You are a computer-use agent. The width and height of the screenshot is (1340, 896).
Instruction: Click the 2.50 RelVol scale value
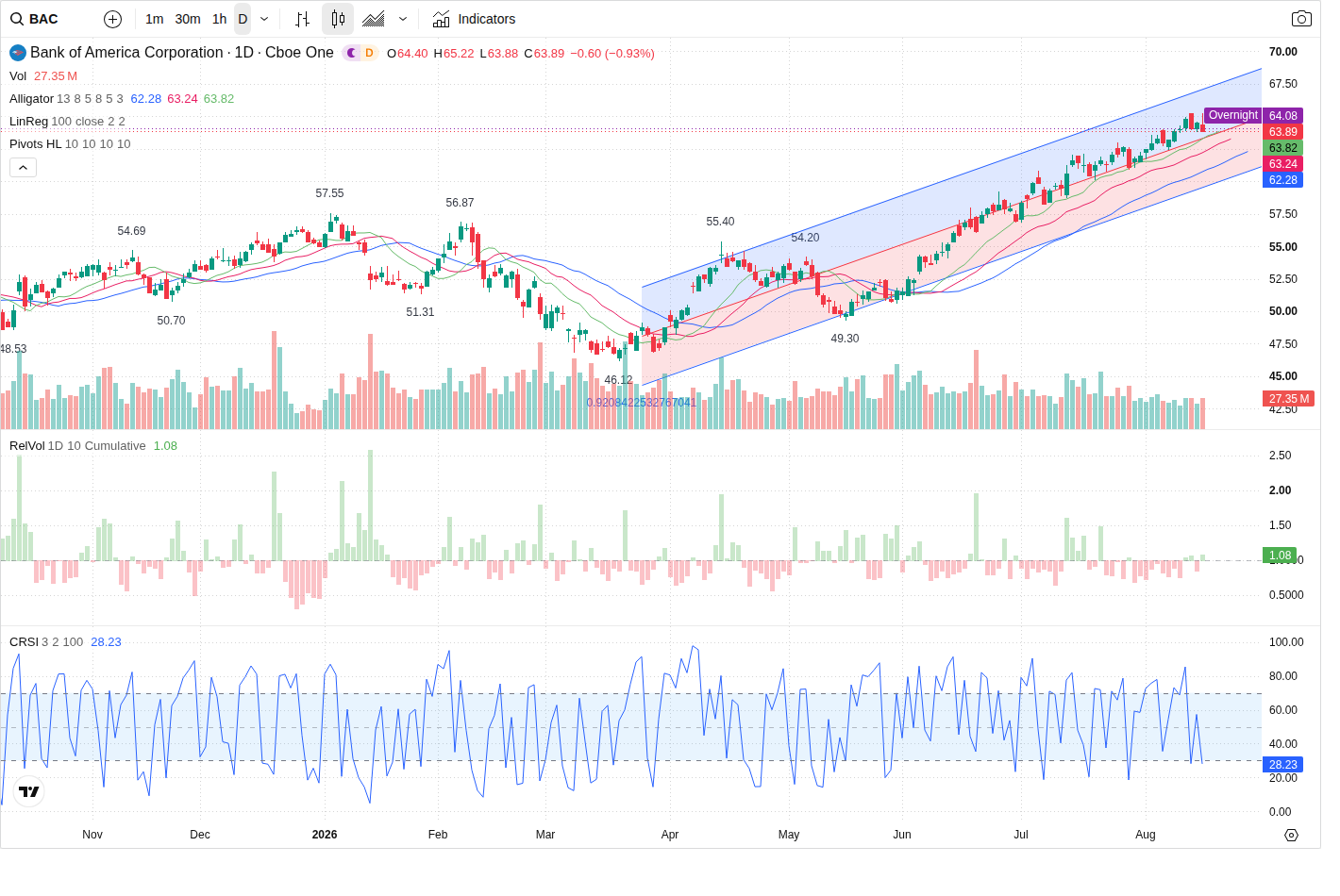(1281, 456)
